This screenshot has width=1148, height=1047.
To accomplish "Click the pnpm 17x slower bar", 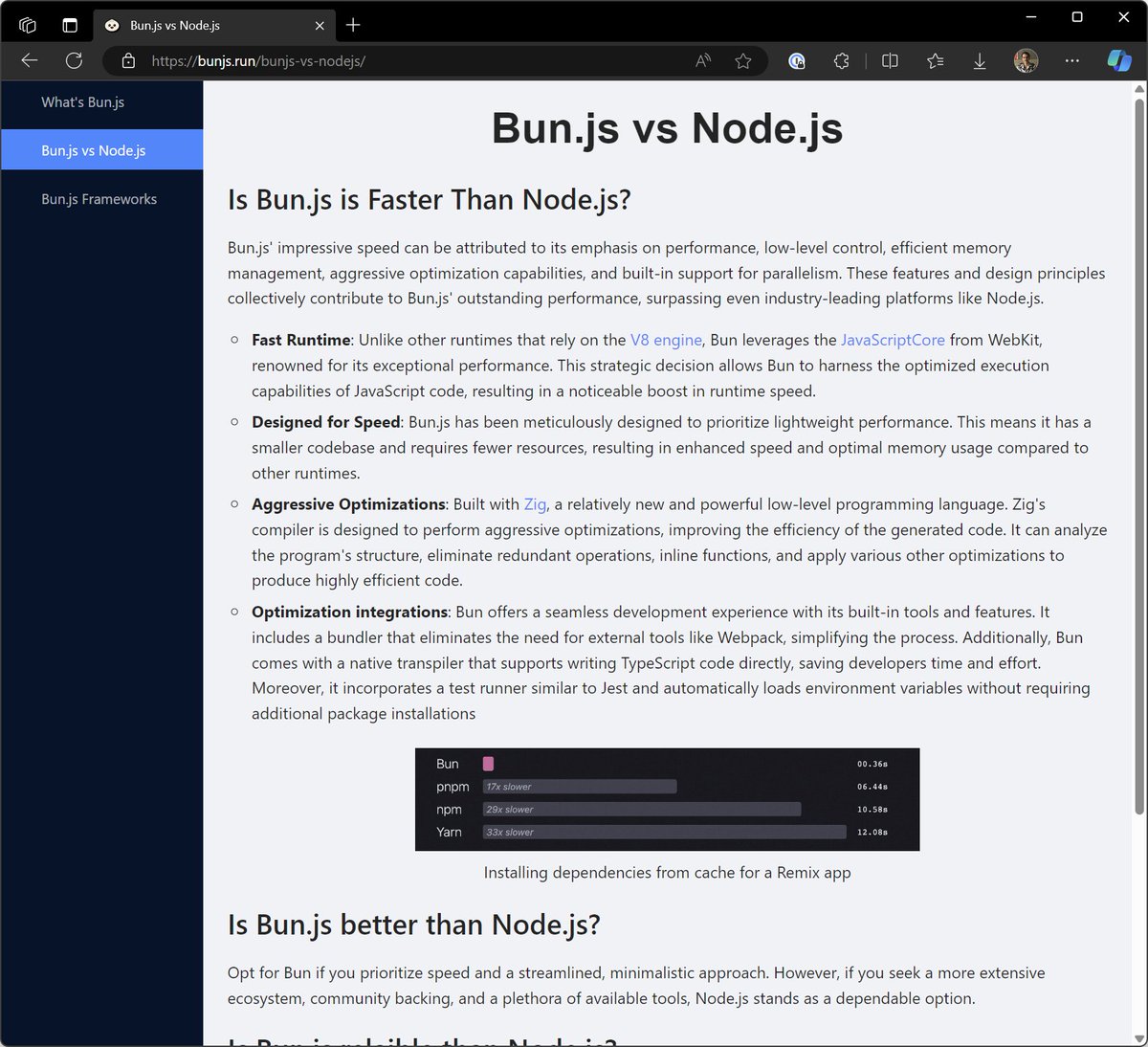I will point(579,787).
